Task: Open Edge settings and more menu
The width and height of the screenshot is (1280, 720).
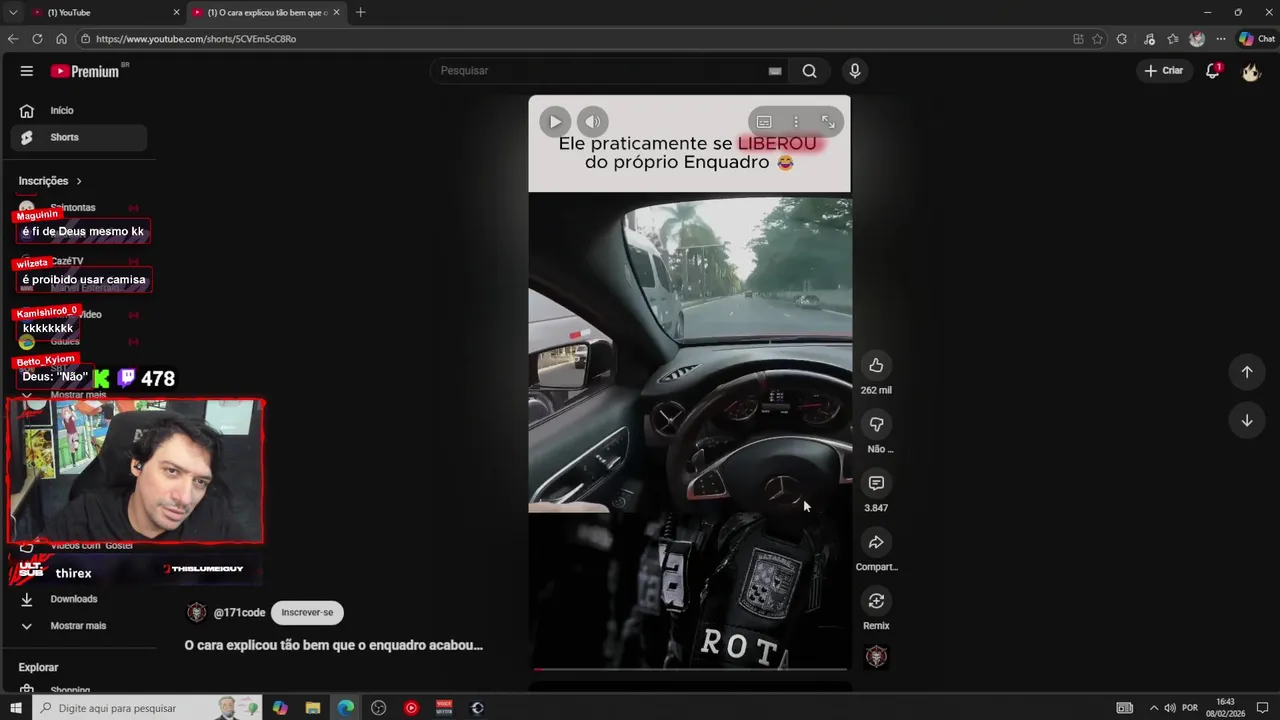Action: pos(1220,39)
